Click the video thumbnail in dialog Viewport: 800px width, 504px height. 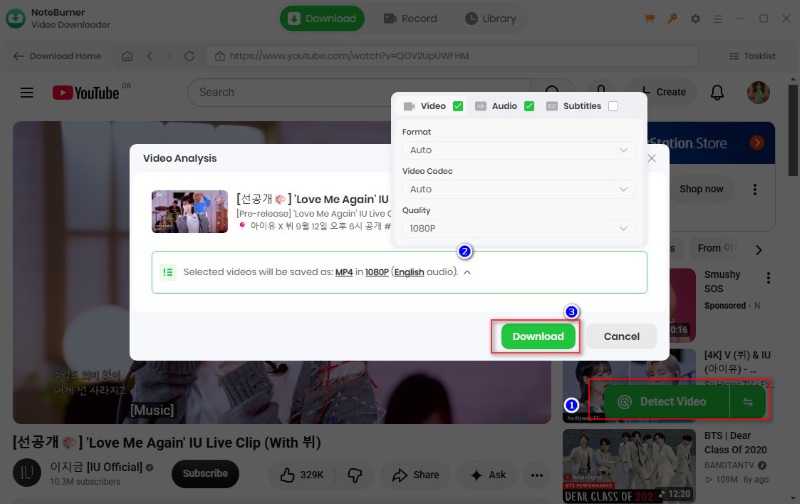pyautogui.click(x=190, y=212)
